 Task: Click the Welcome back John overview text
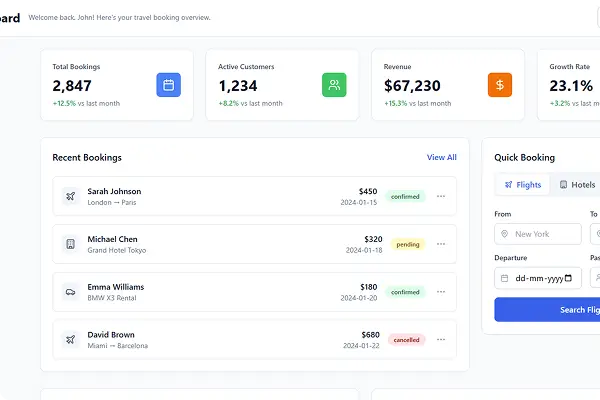[x=119, y=18]
